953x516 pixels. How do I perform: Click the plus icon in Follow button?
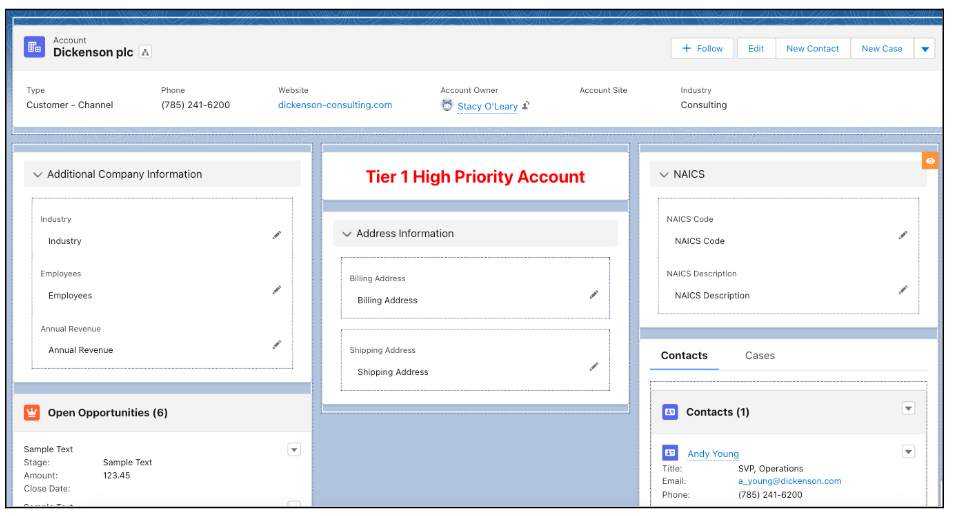tap(686, 49)
